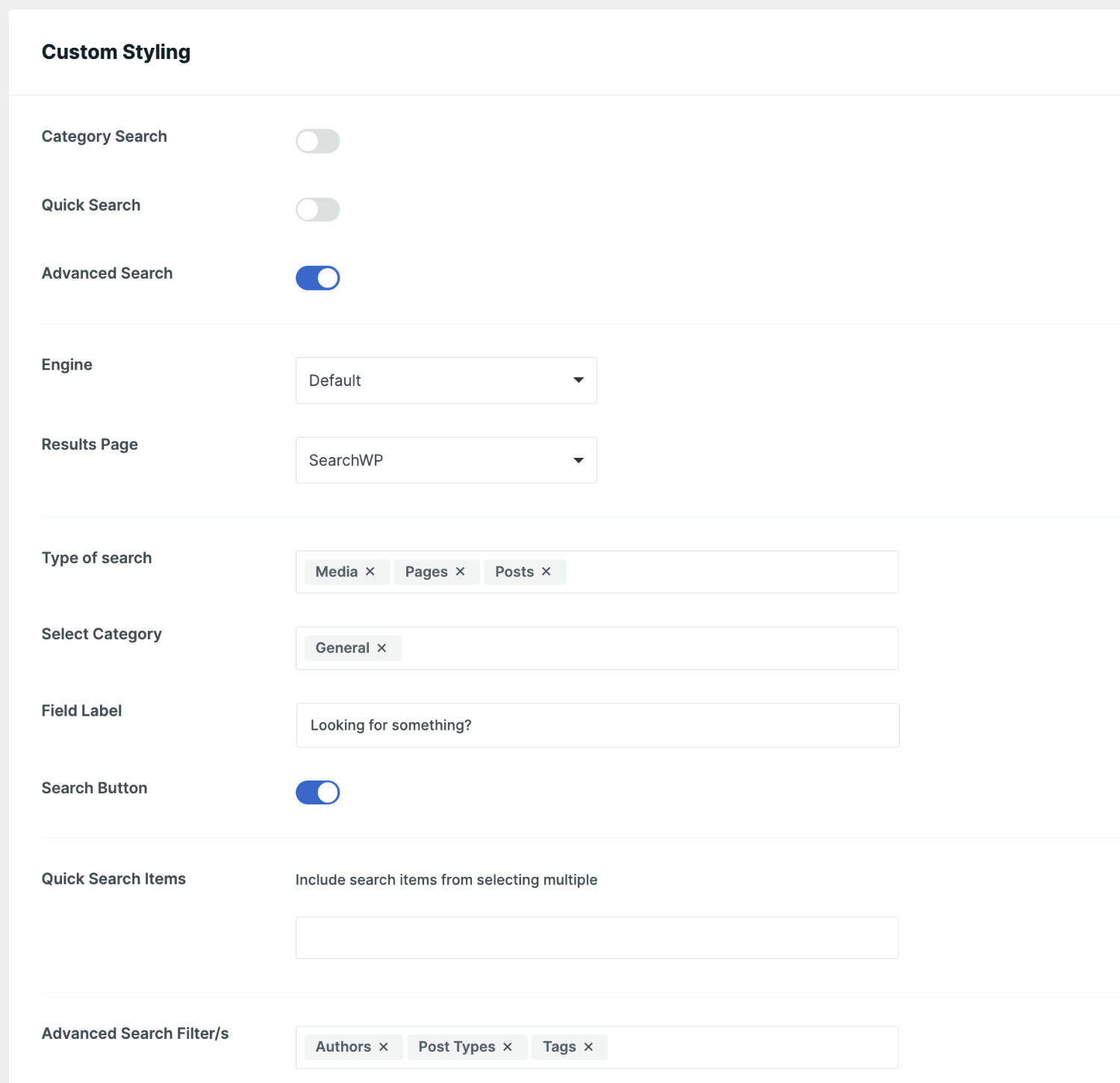Disable the Search Button toggle
This screenshot has height=1083, width=1120.
(x=317, y=792)
